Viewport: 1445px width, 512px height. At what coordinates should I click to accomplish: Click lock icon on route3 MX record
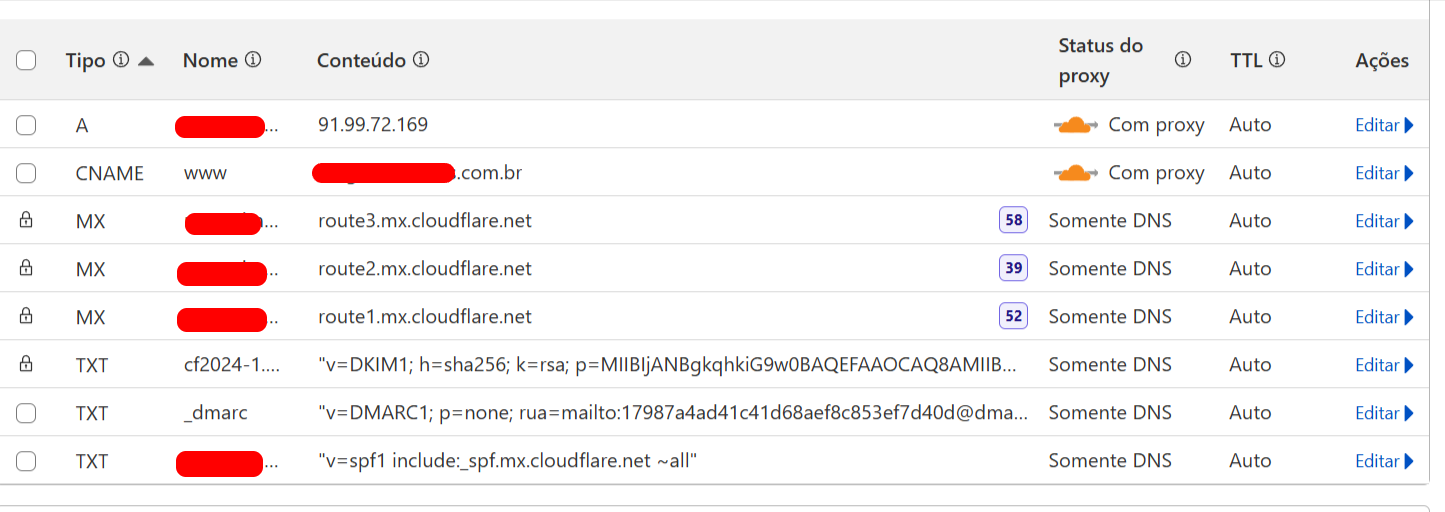(26, 221)
